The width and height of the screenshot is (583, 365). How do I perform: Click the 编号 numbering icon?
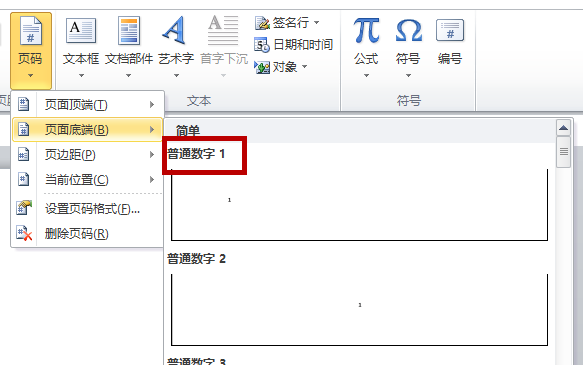point(450,31)
